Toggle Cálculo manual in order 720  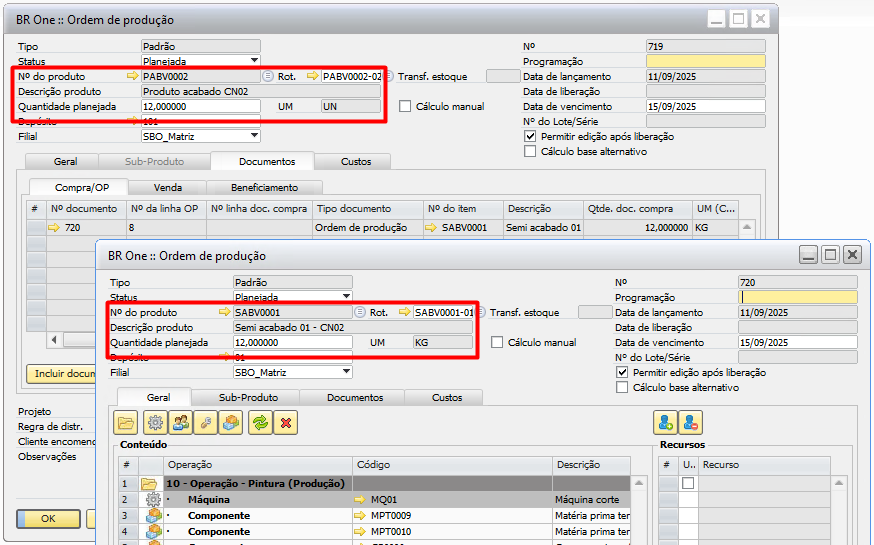pos(498,343)
